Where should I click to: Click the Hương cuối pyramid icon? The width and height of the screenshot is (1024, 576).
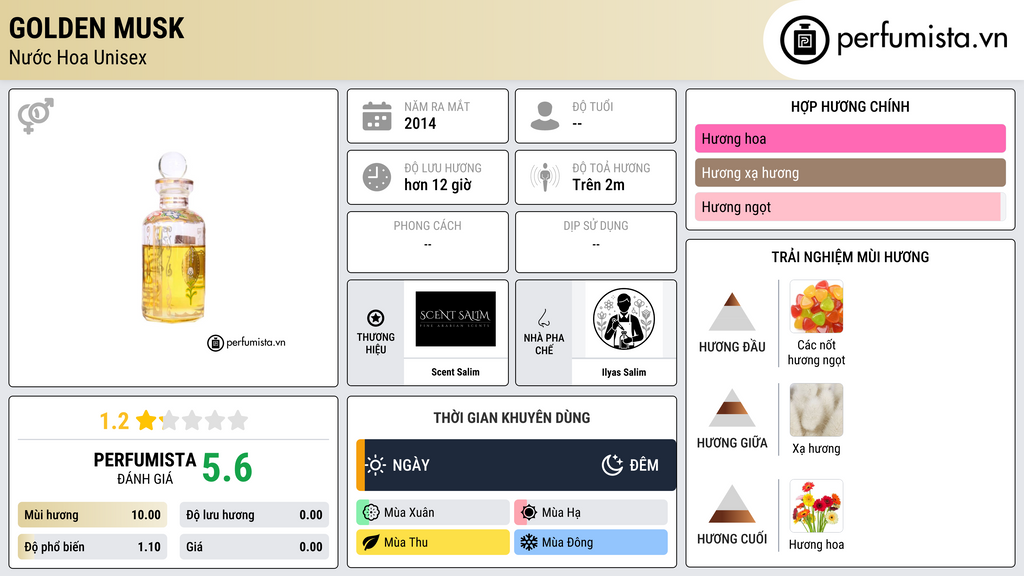coord(732,504)
